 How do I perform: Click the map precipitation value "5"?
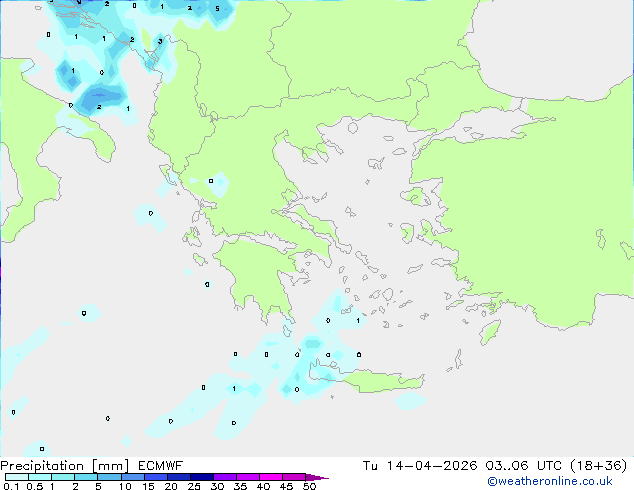217,8
